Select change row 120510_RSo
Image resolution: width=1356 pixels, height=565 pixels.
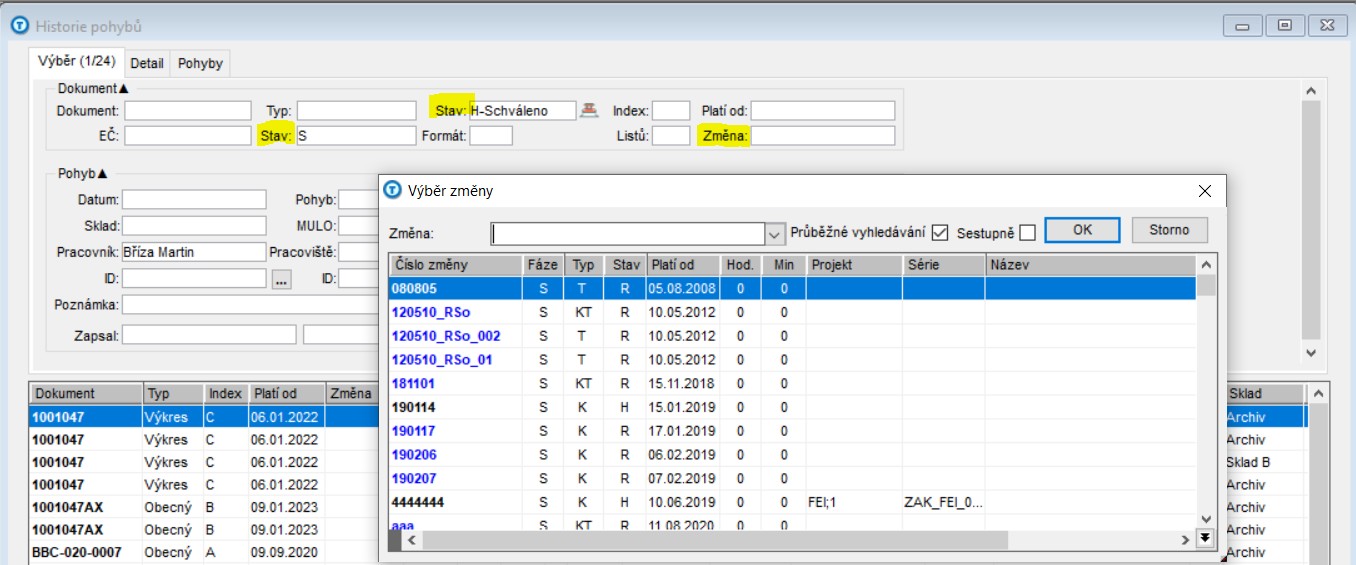pyautogui.click(x=792, y=312)
